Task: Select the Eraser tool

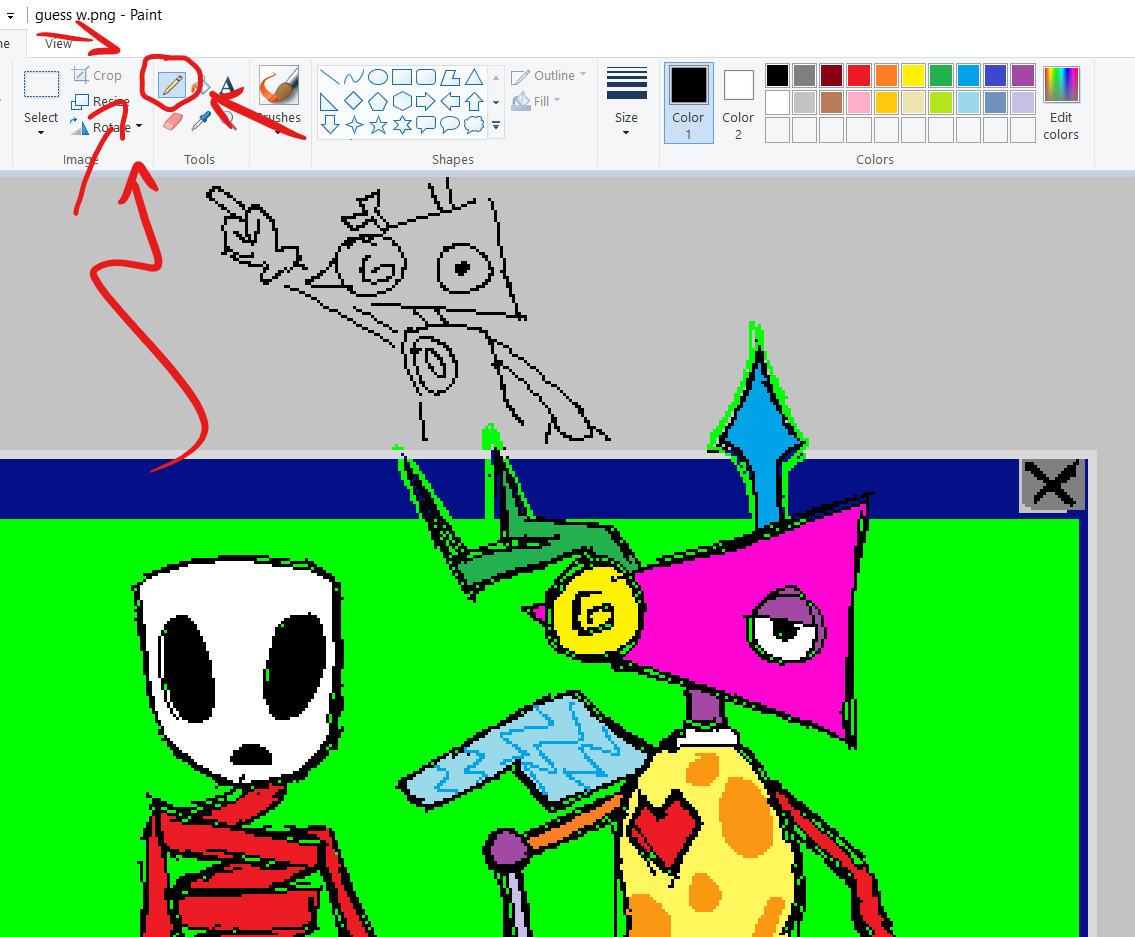Action: 172,122
